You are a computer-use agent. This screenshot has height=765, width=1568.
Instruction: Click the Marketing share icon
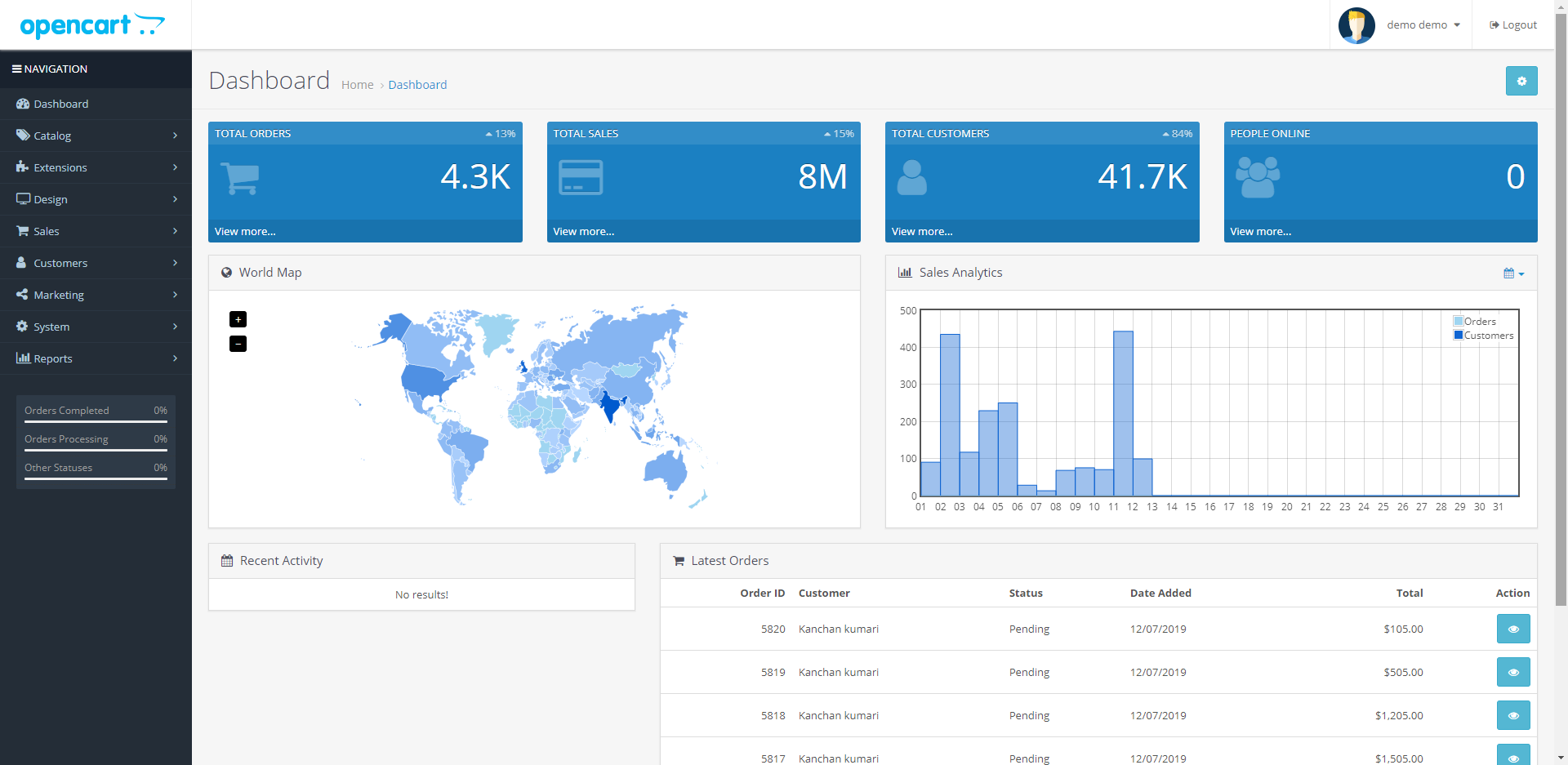pyautogui.click(x=22, y=294)
